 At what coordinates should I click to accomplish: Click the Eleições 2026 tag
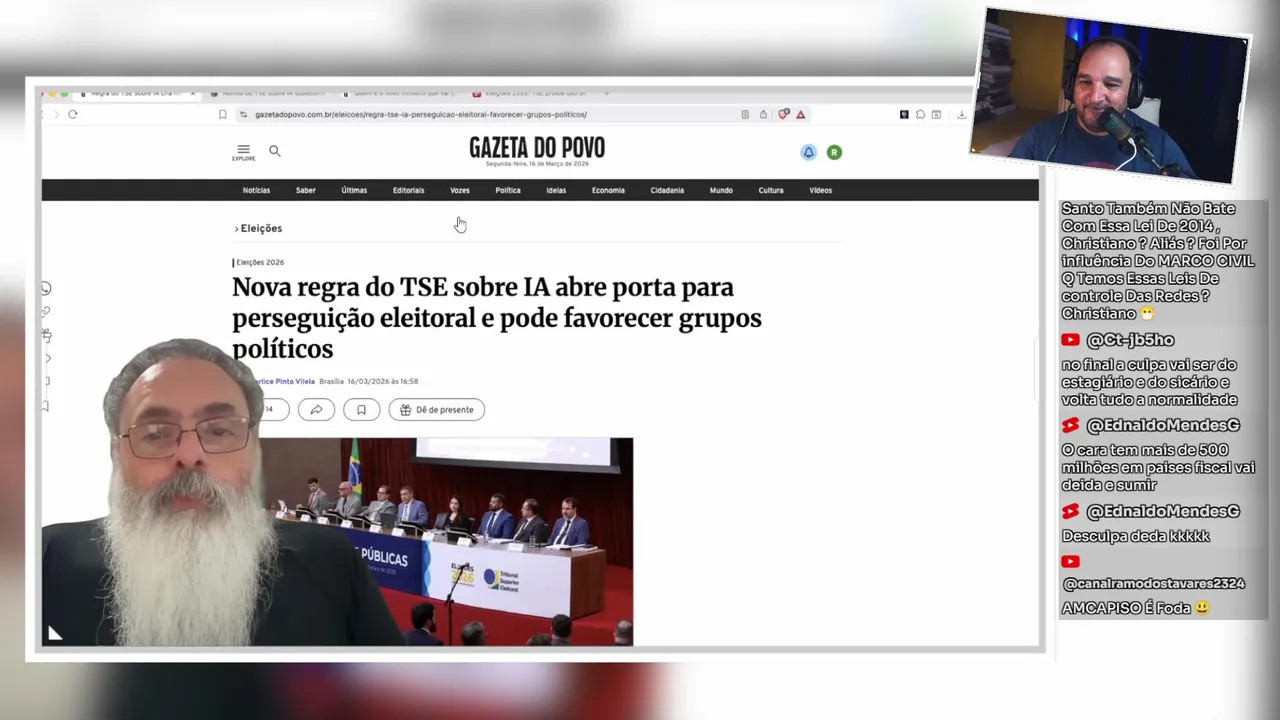(260, 262)
